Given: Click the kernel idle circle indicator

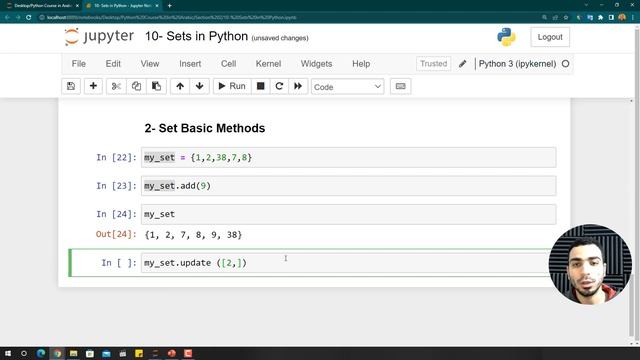Looking at the screenshot, I should click(565, 64).
